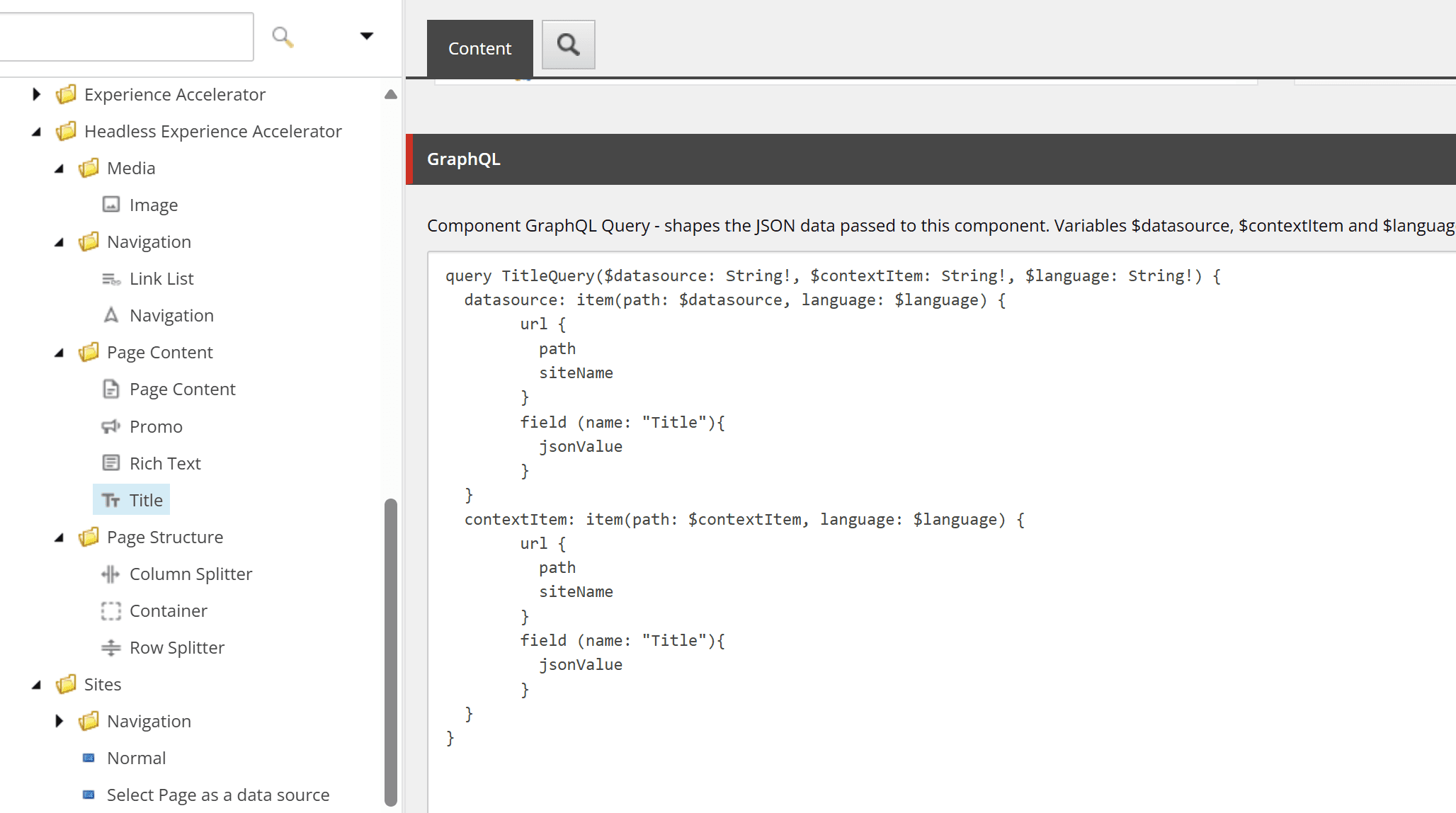Click the Image rendering icon
The width and height of the screenshot is (1456, 813).
pos(111,205)
